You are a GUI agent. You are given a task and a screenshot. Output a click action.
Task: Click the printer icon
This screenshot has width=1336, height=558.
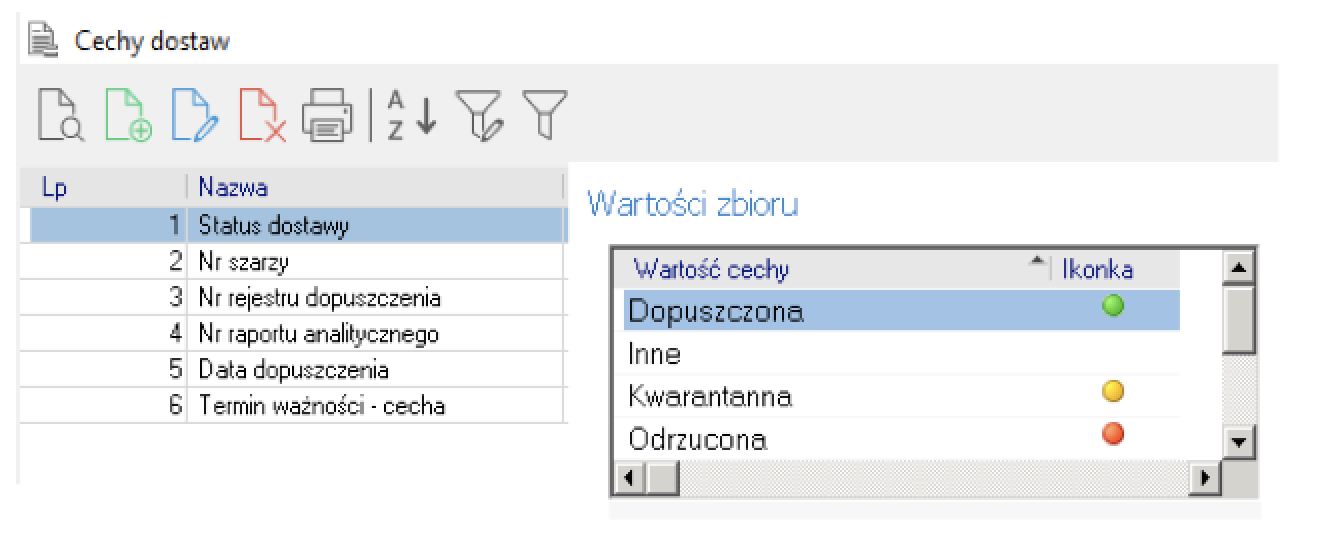[x=328, y=115]
